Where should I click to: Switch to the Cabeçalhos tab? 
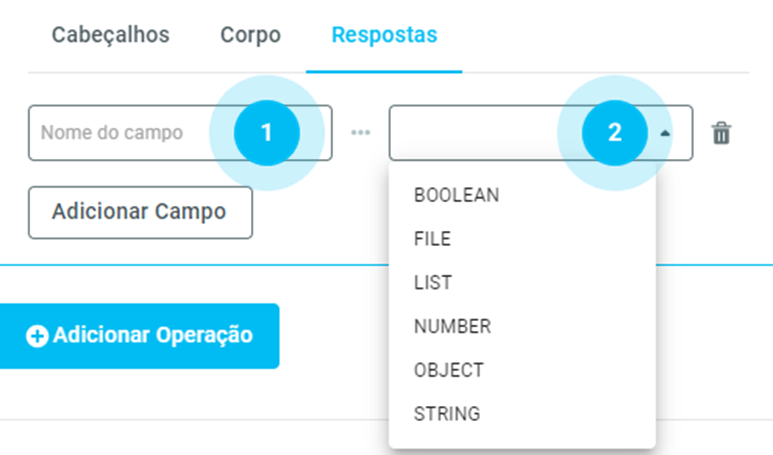110,35
